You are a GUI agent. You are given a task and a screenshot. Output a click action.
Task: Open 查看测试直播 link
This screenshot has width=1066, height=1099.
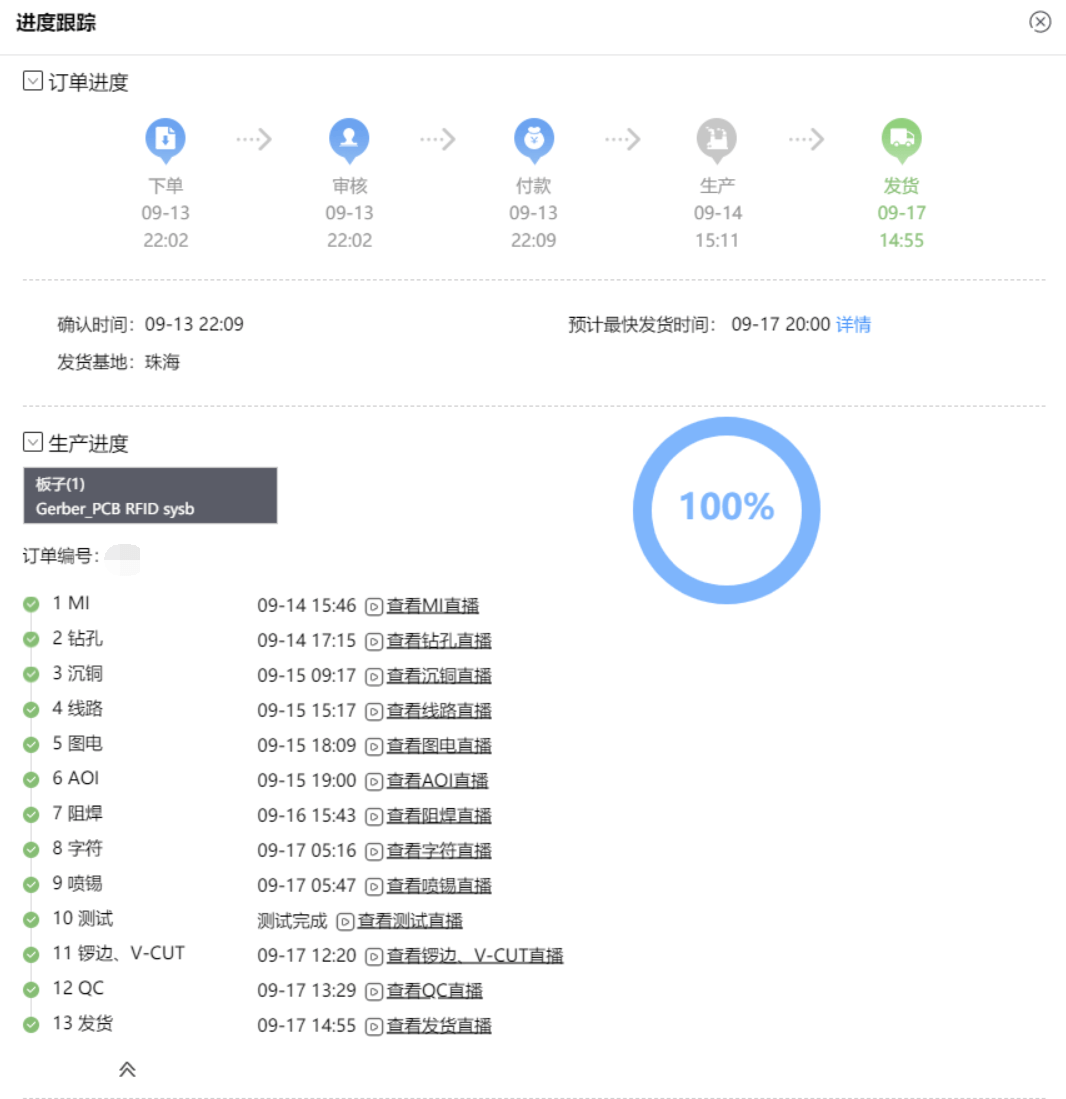(x=411, y=921)
